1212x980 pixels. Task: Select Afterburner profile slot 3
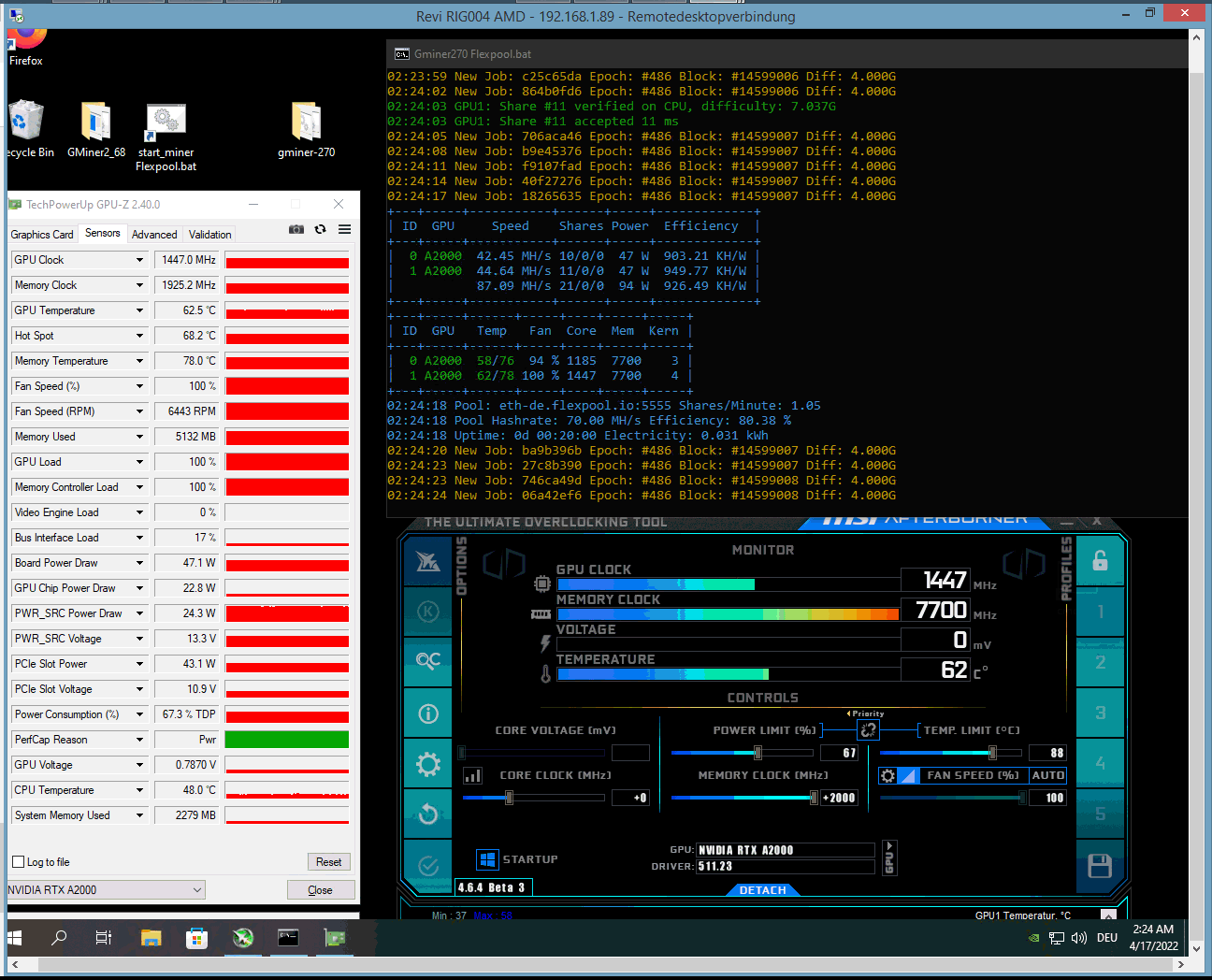pyautogui.click(x=1100, y=713)
